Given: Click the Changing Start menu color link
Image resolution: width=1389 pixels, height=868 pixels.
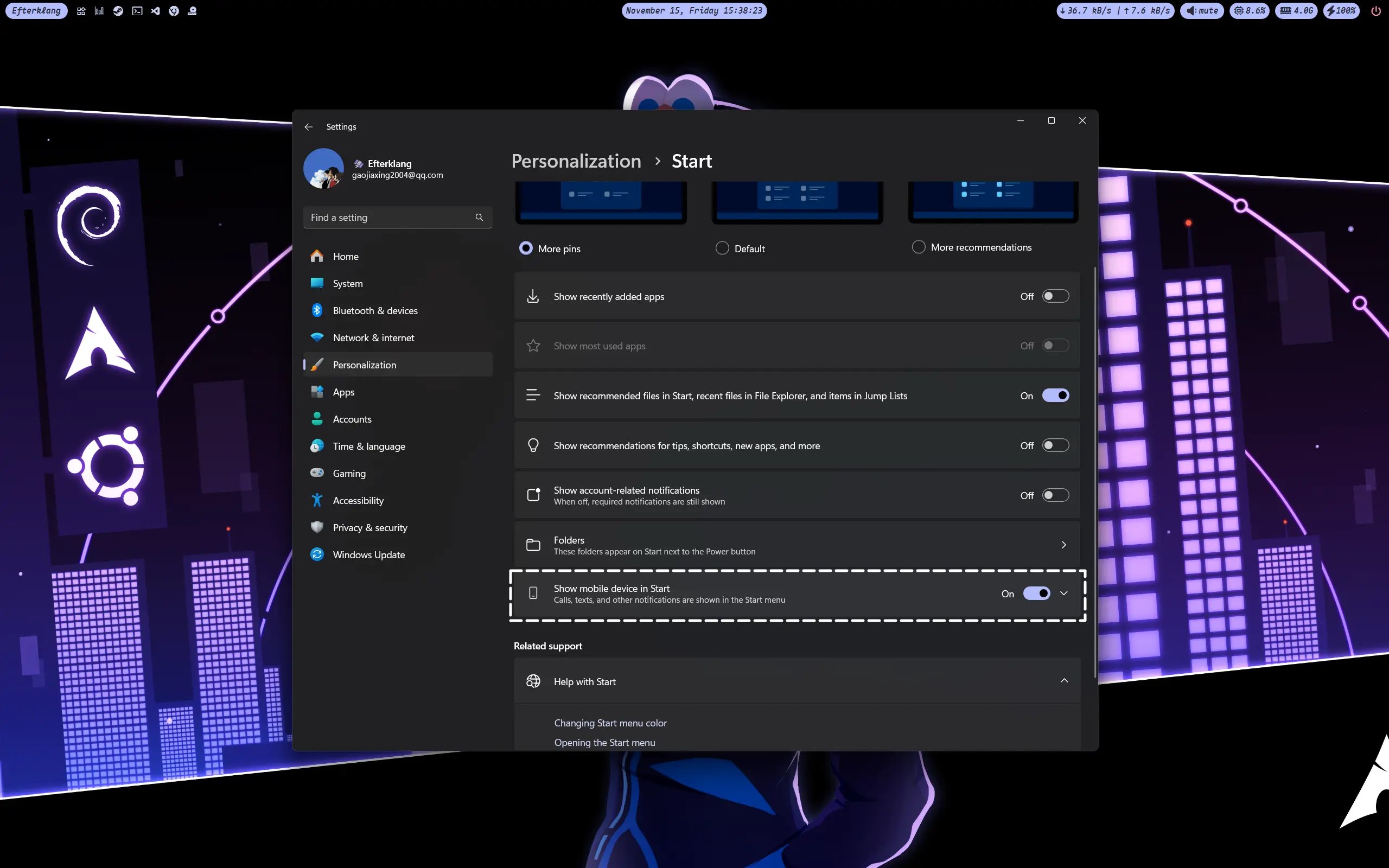Looking at the screenshot, I should pyautogui.click(x=611, y=722).
